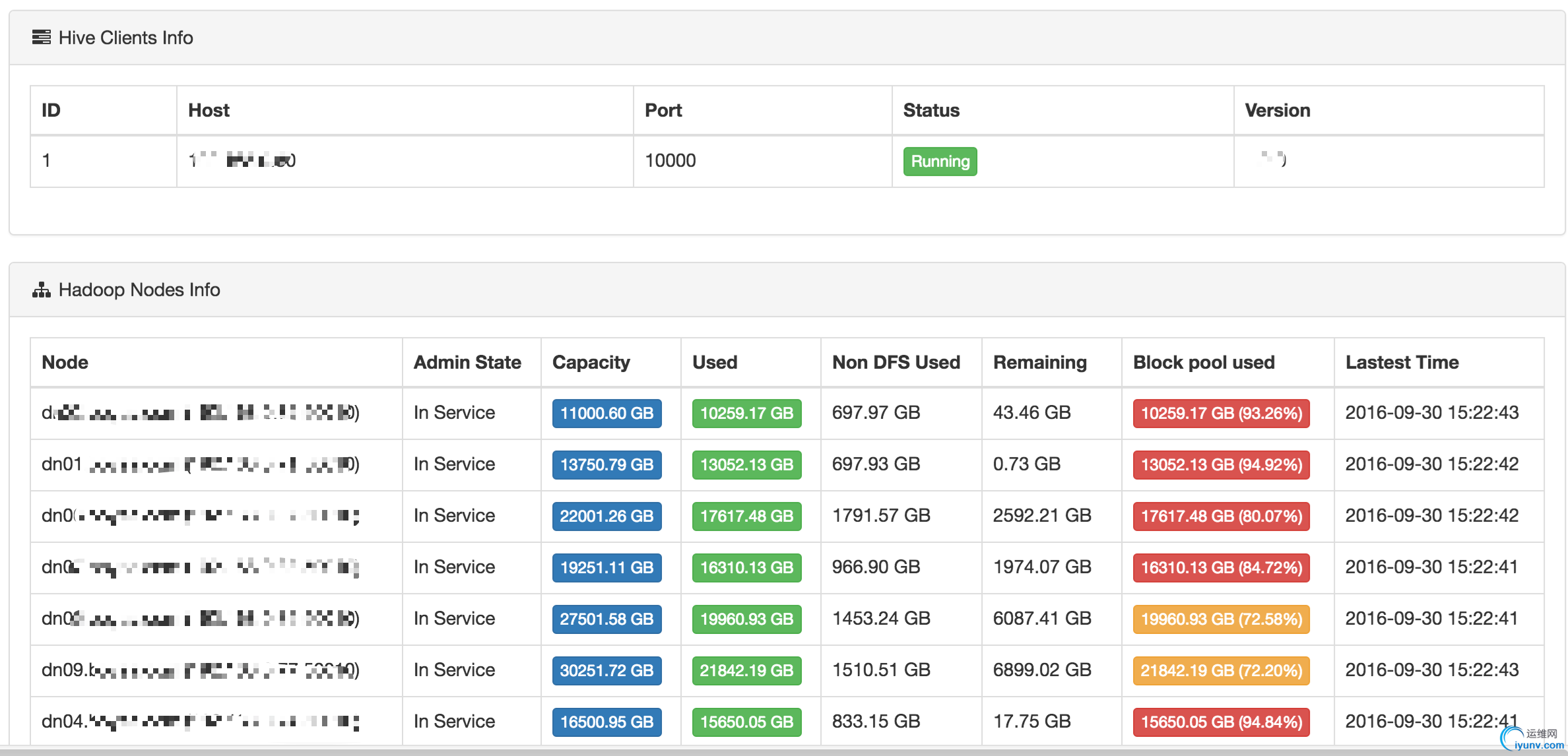
Task: Click the 27501.58 GB capacity badge
Action: pyautogui.click(x=606, y=619)
